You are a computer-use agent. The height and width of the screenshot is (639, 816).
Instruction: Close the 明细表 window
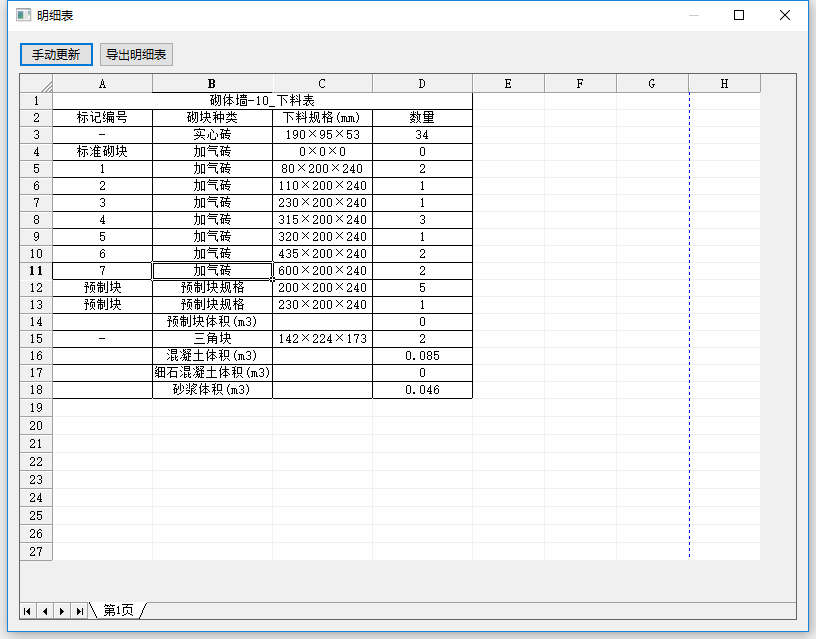(785, 15)
